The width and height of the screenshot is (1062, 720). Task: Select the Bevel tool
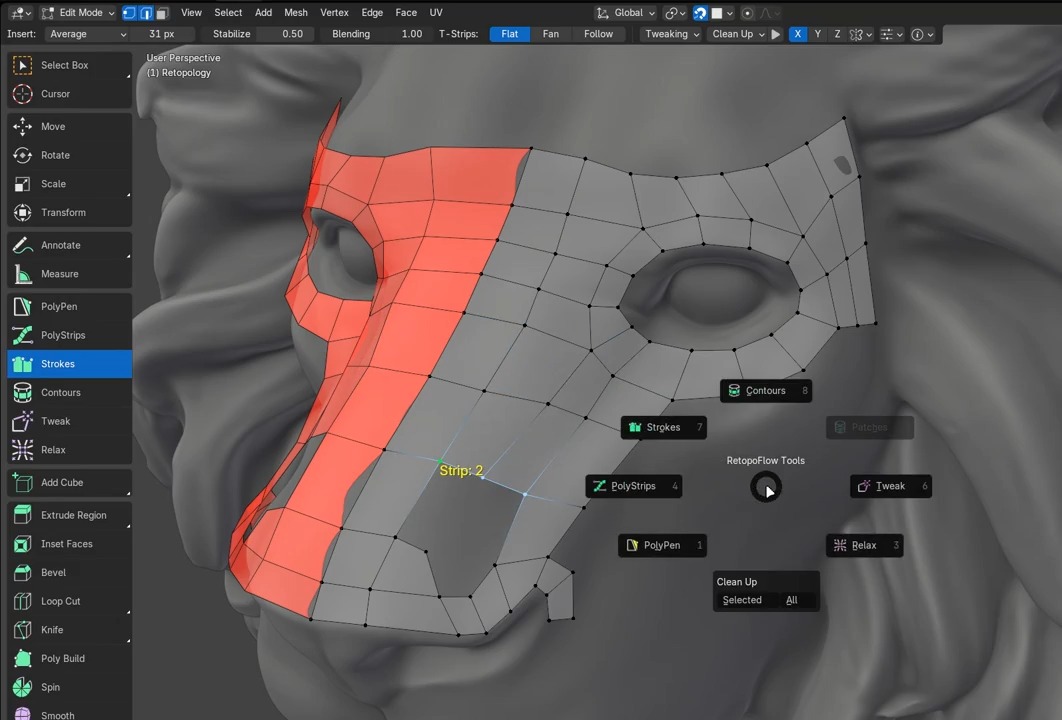coord(70,572)
